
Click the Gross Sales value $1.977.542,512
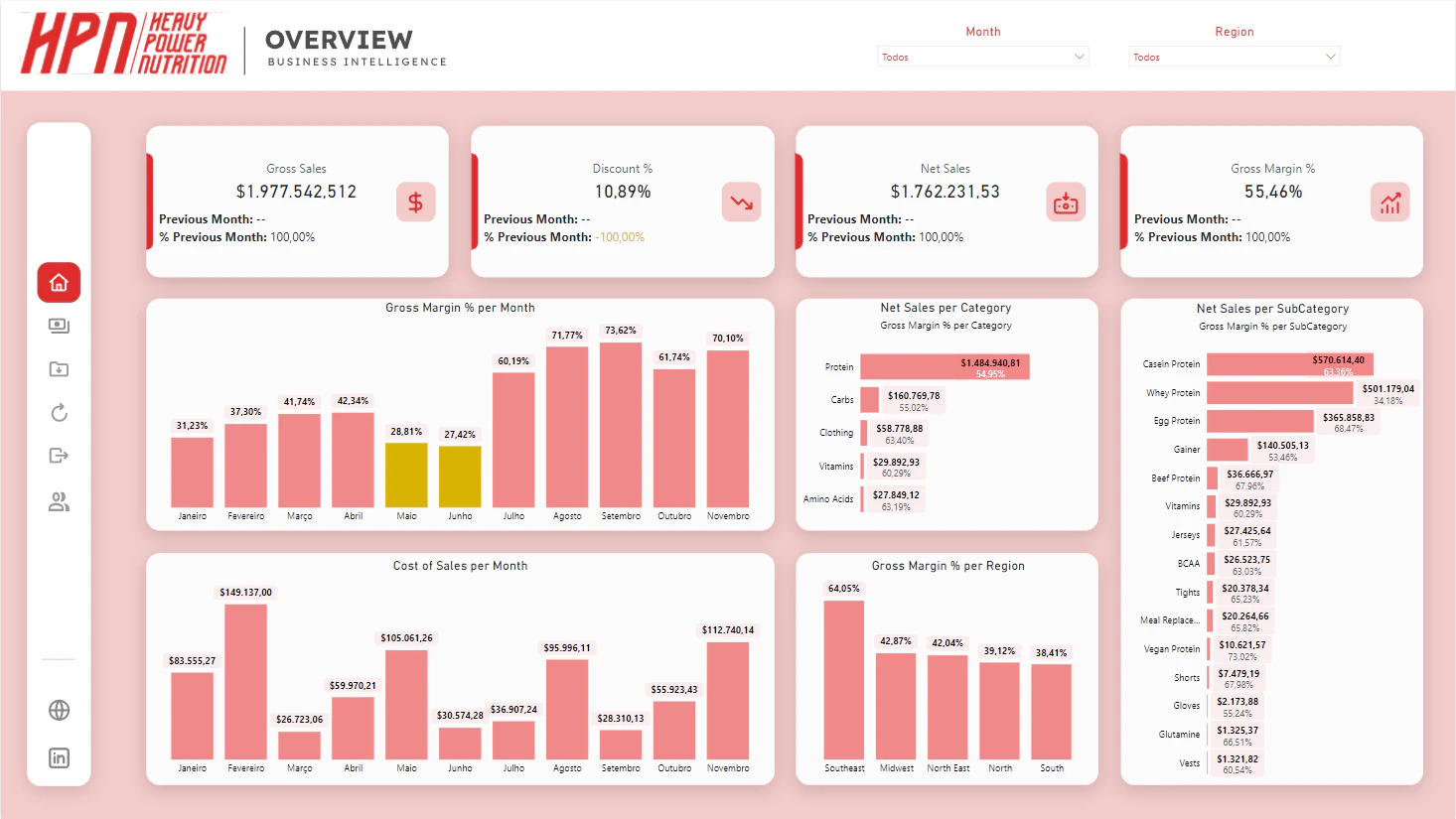(x=296, y=192)
